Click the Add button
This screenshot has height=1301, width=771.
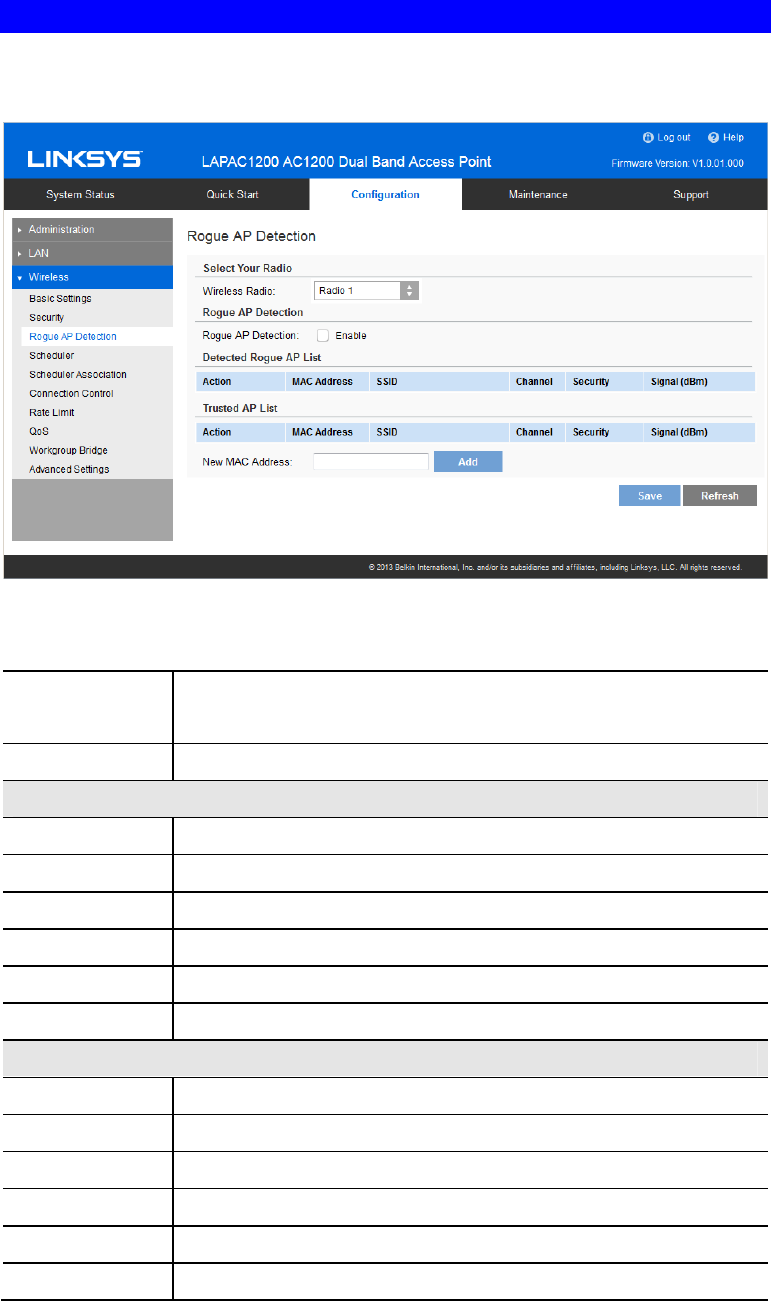pyautogui.click(x=468, y=461)
